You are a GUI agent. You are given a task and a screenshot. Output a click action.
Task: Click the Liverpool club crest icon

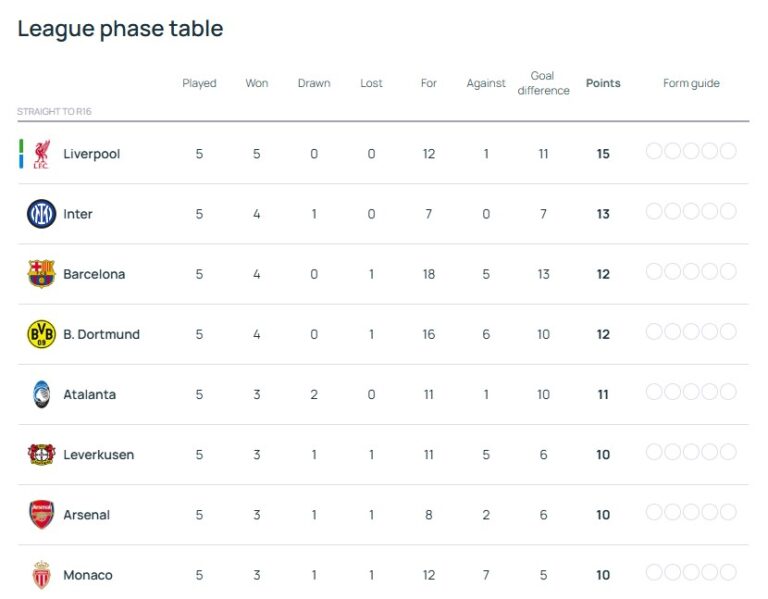[x=41, y=153]
